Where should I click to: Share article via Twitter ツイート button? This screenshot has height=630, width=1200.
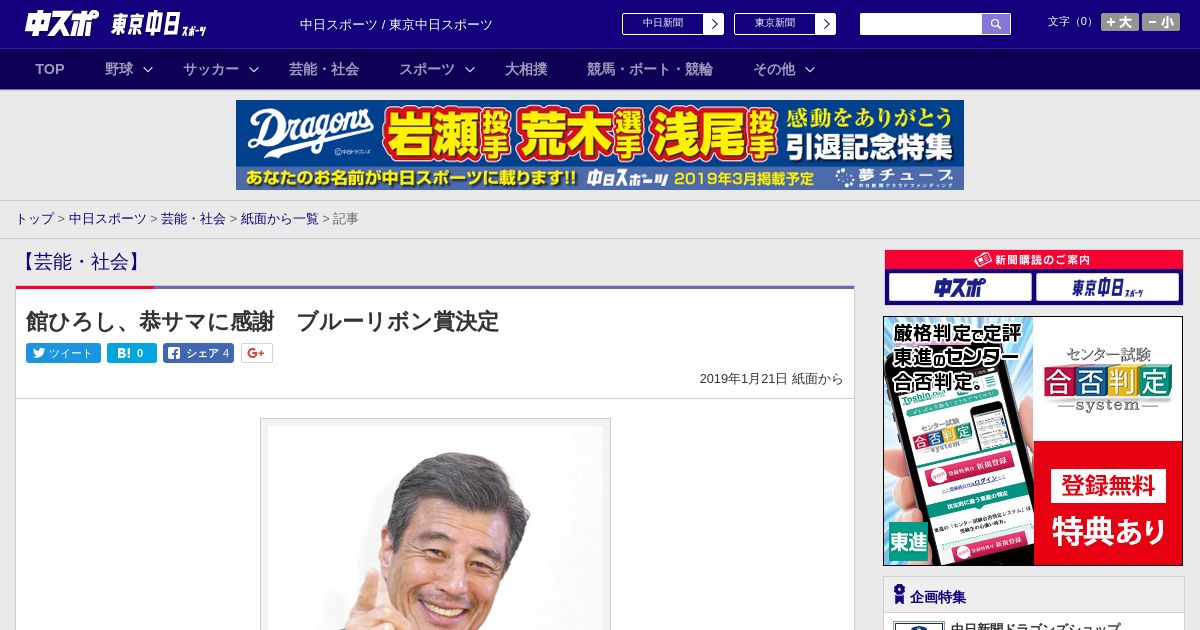[63, 353]
